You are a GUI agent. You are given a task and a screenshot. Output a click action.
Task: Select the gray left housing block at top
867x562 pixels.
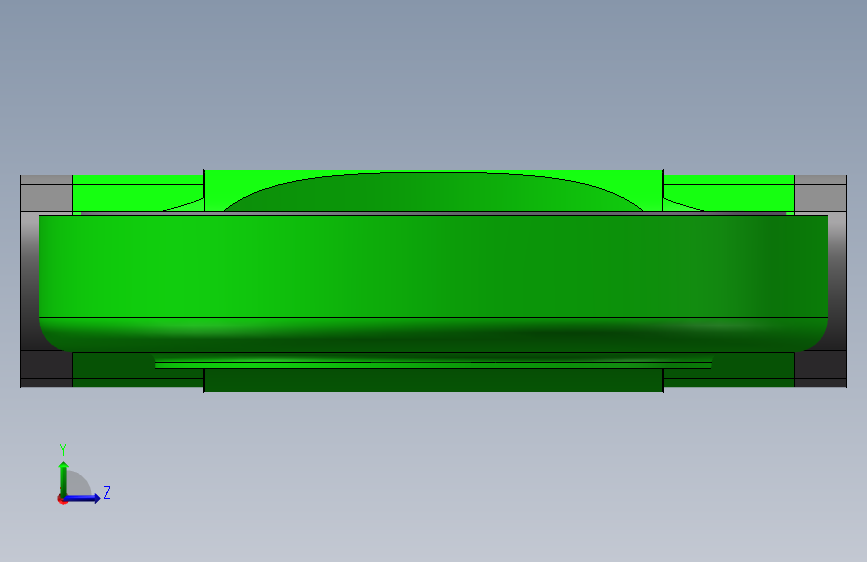(46, 193)
